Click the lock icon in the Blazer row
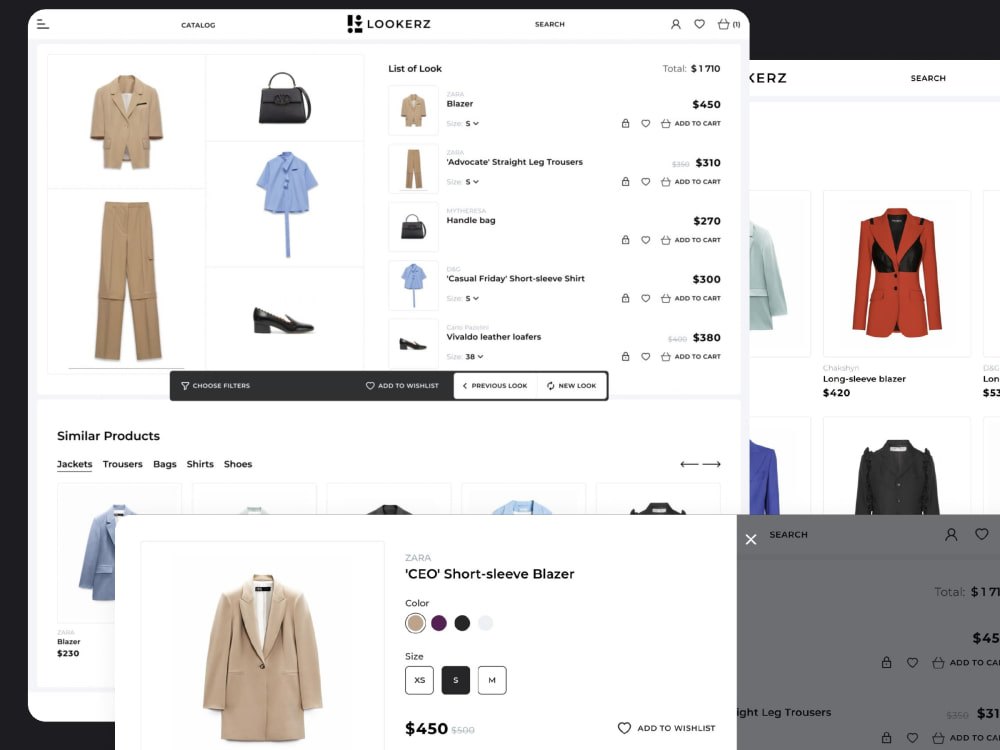 tap(626, 123)
